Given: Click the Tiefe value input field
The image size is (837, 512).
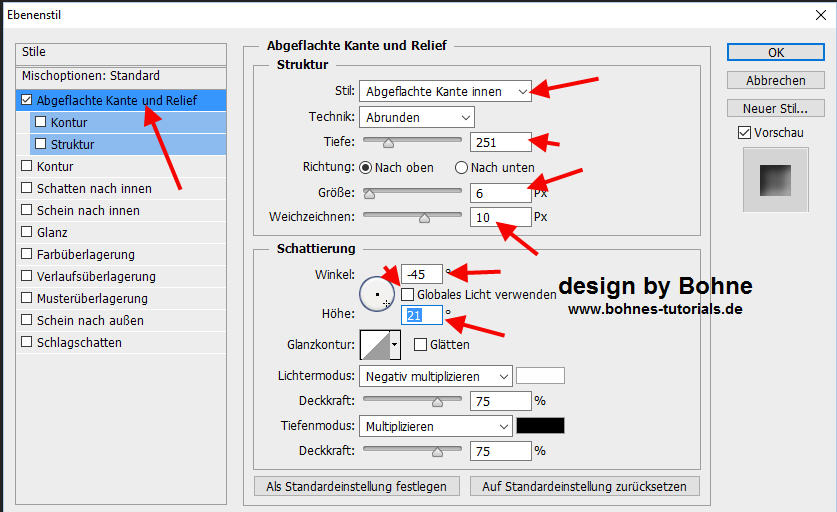Looking at the screenshot, I should 500,142.
